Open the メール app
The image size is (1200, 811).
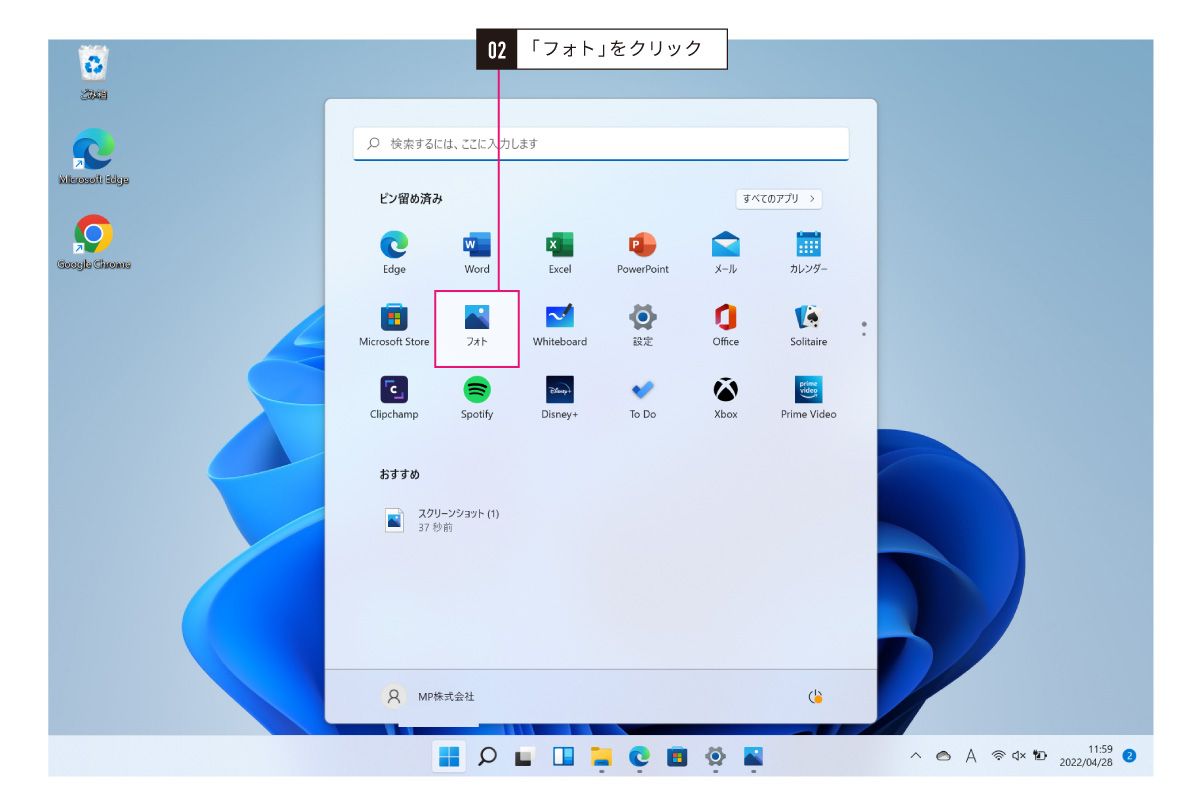click(726, 253)
